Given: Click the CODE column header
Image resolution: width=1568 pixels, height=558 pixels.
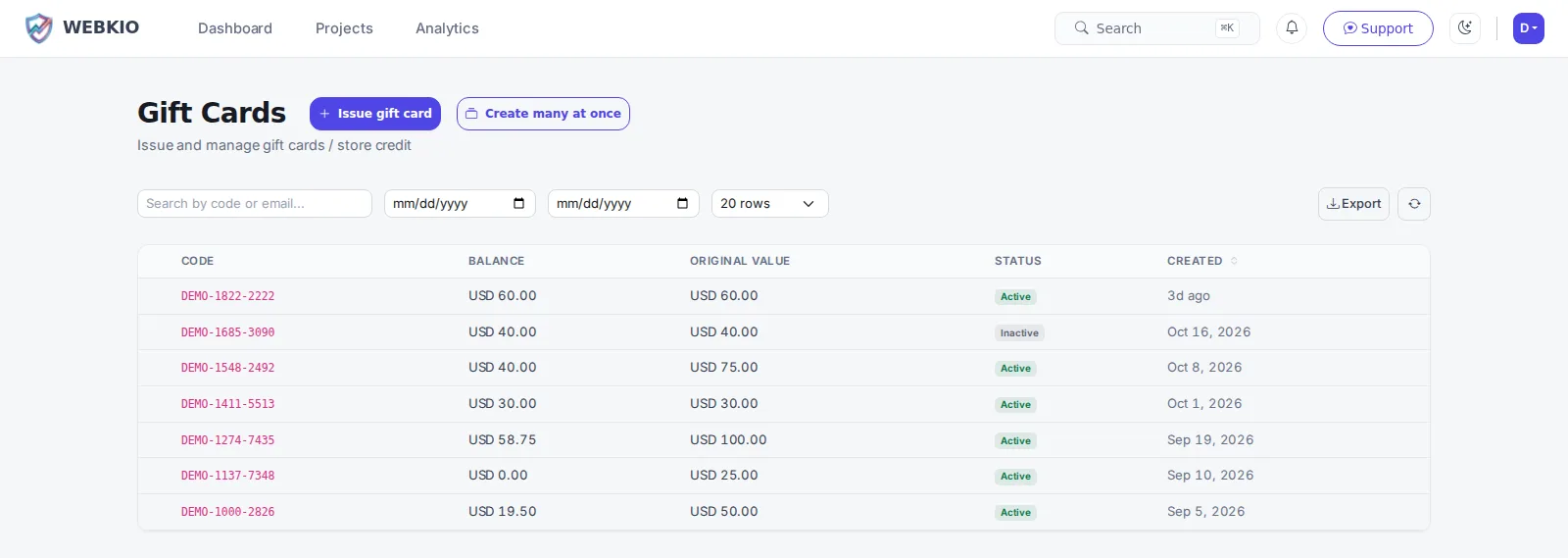Looking at the screenshot, I should 197,261.
